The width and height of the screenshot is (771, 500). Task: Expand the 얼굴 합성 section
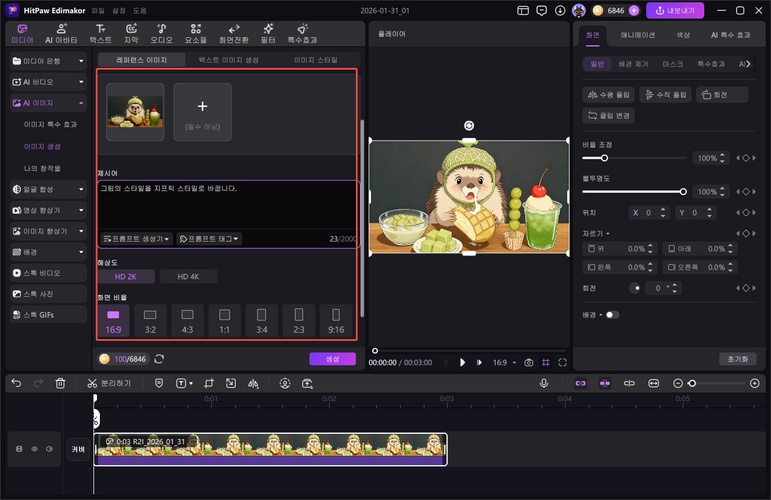48,189
